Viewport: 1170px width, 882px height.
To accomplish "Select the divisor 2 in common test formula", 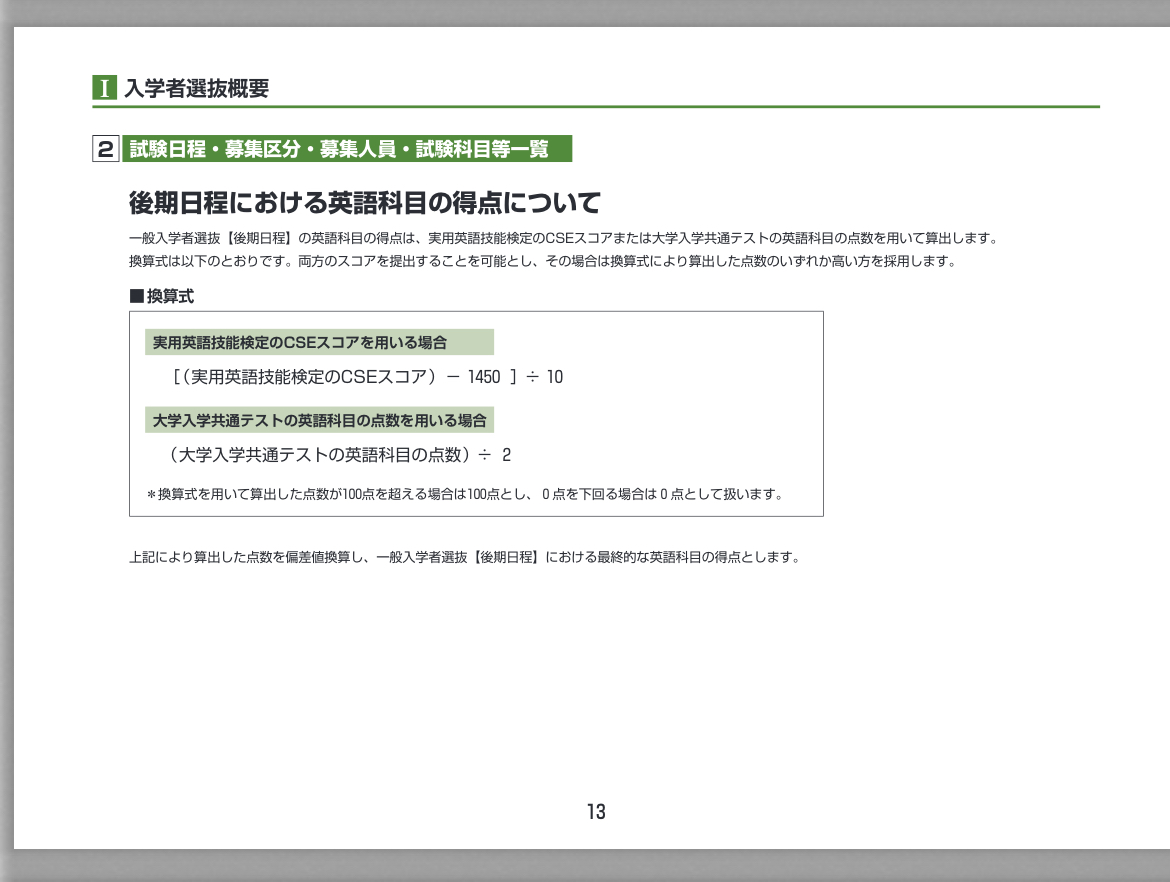I will (507, 455).
